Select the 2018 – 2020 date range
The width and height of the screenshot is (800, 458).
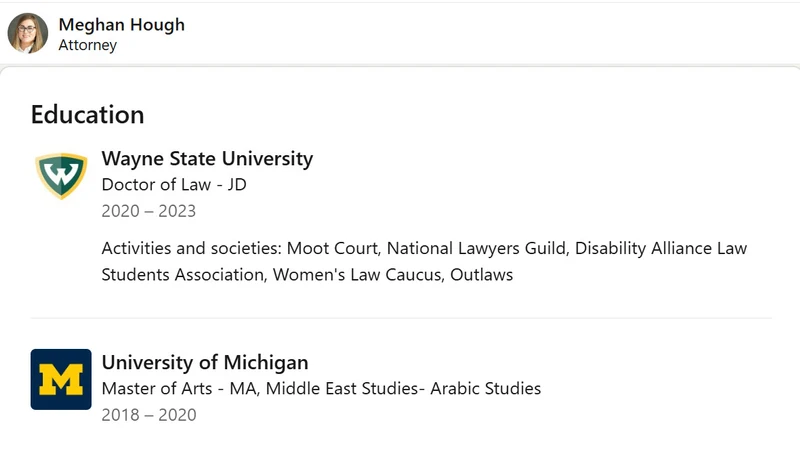click(148, 415)
